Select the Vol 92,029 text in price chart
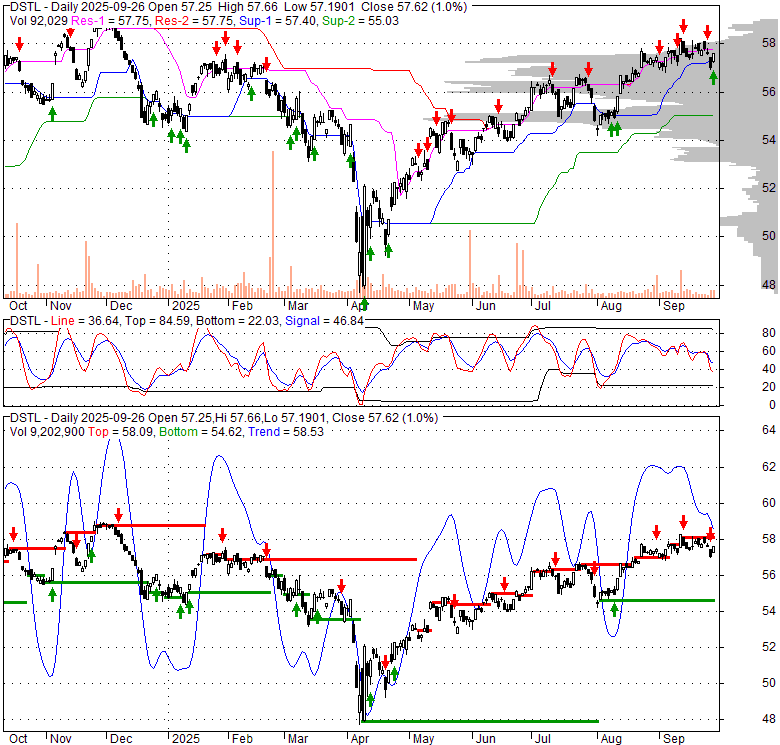Image resolution: width=780 pixels, height=745 pixels. click(x=39, y=21)
